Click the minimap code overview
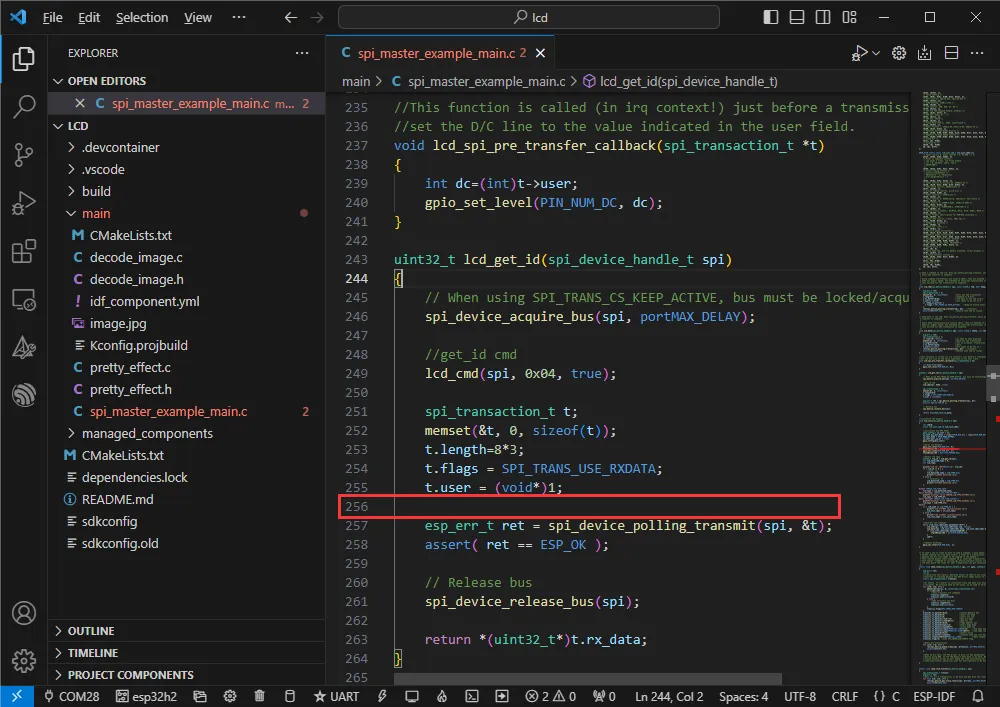The image size is (1000, 707). pyautogui.click(x=954, y=386)
